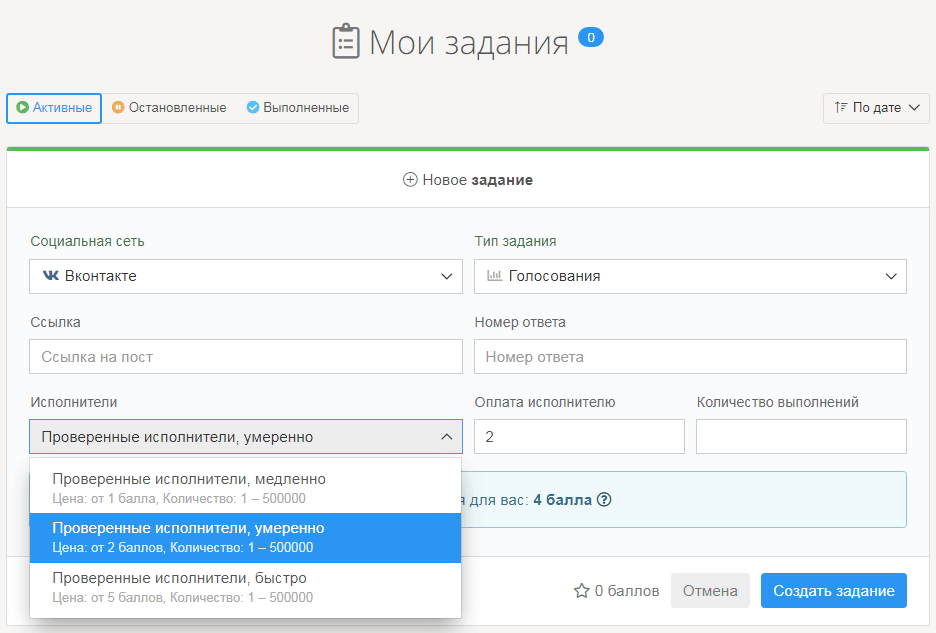The height and width of the screenshot is (633, 936).
Task: Focus the Ссылка на пост input field
Action: [246, 357]
